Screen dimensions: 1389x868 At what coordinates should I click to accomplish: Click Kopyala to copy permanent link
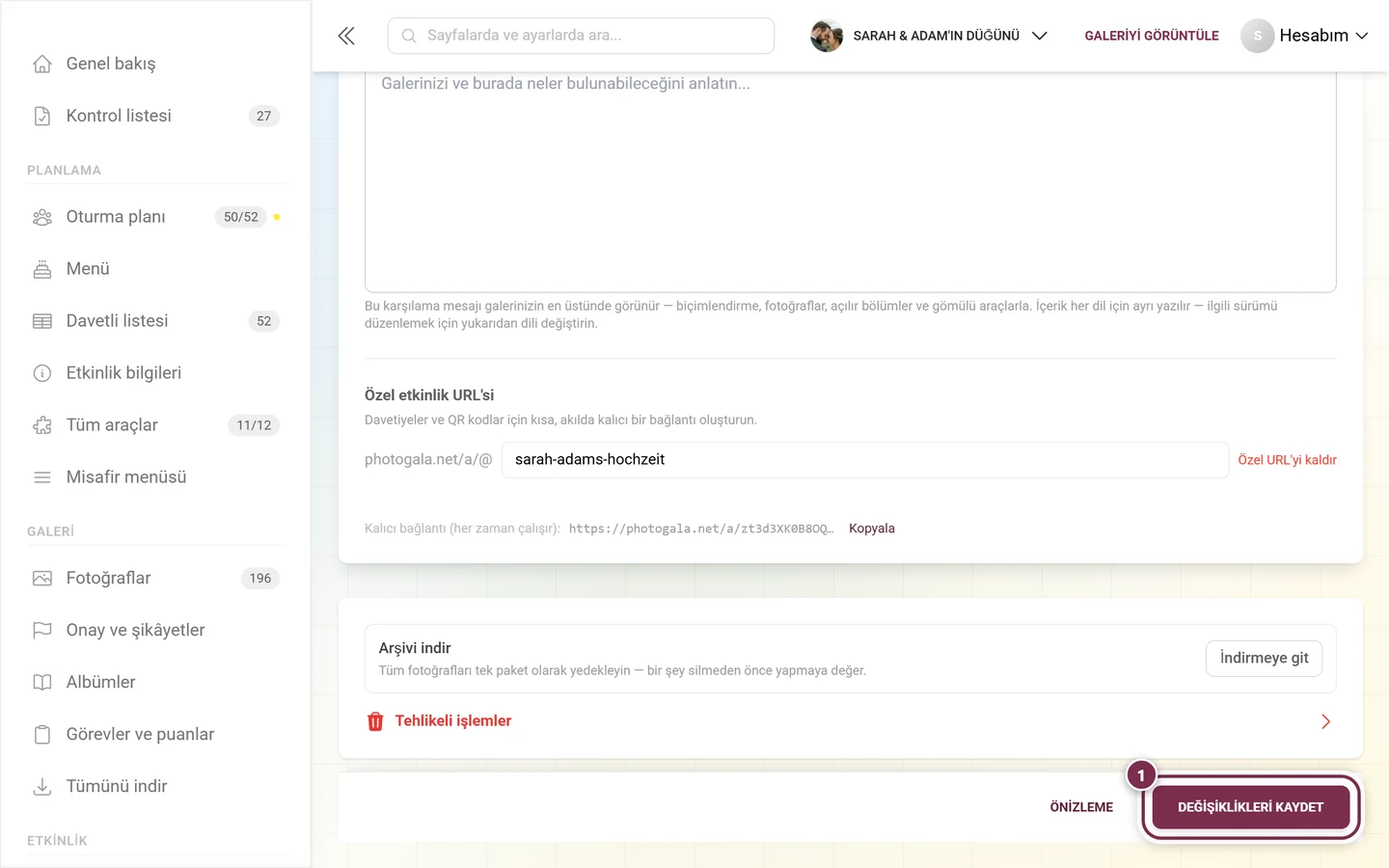pyautogui.click(x=872, y=529)
